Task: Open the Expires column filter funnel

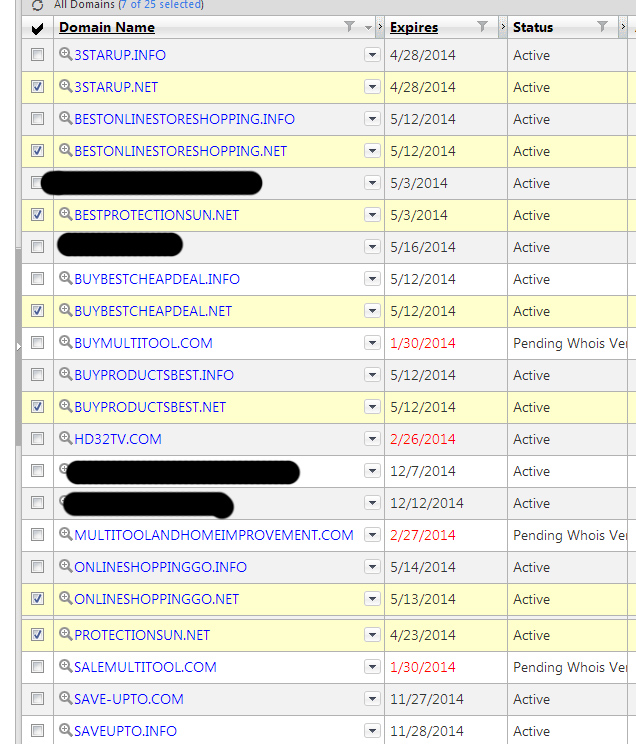Action: [x=482, y=27]
